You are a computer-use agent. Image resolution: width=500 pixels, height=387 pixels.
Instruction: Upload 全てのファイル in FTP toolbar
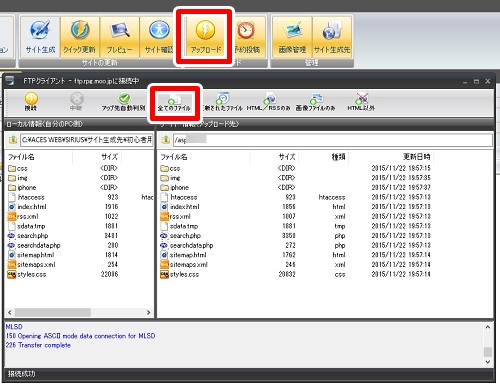click(174, 102)
